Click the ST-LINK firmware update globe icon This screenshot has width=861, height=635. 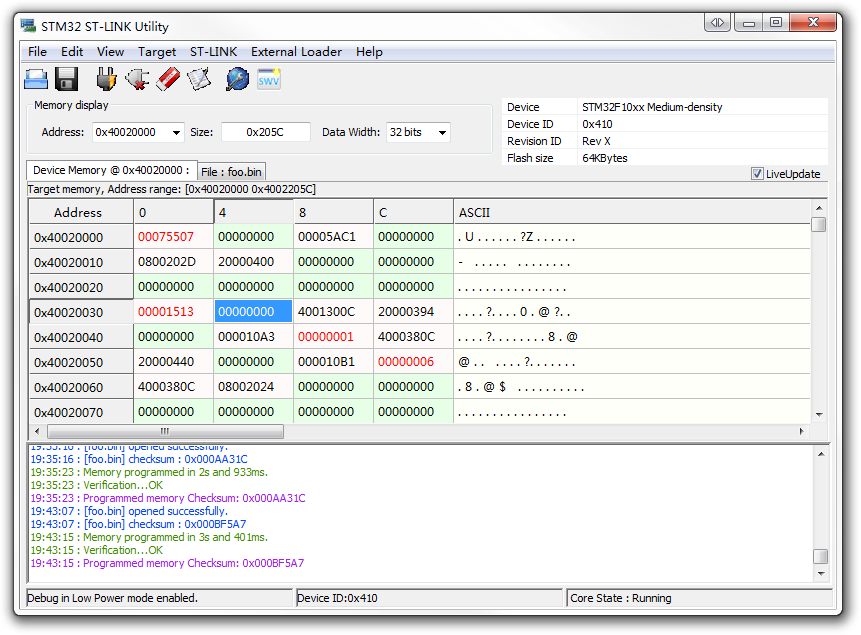click(237, 80)
